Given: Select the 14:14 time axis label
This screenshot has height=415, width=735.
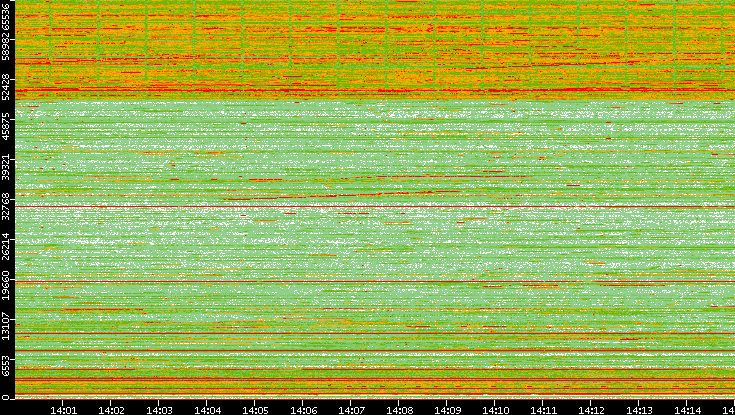Looking at the screenshot, I should click(687, 410).
